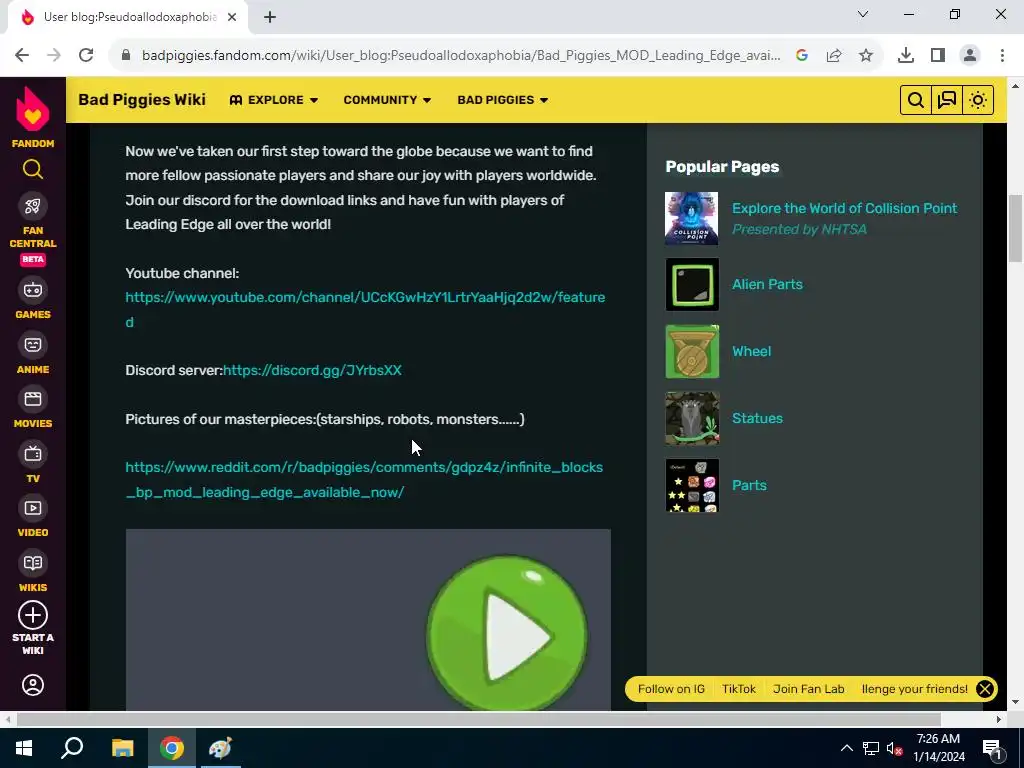Click the Statues thumbnail image
The width and height of the screenshot is (1024, 768).
tap(692, 419)
